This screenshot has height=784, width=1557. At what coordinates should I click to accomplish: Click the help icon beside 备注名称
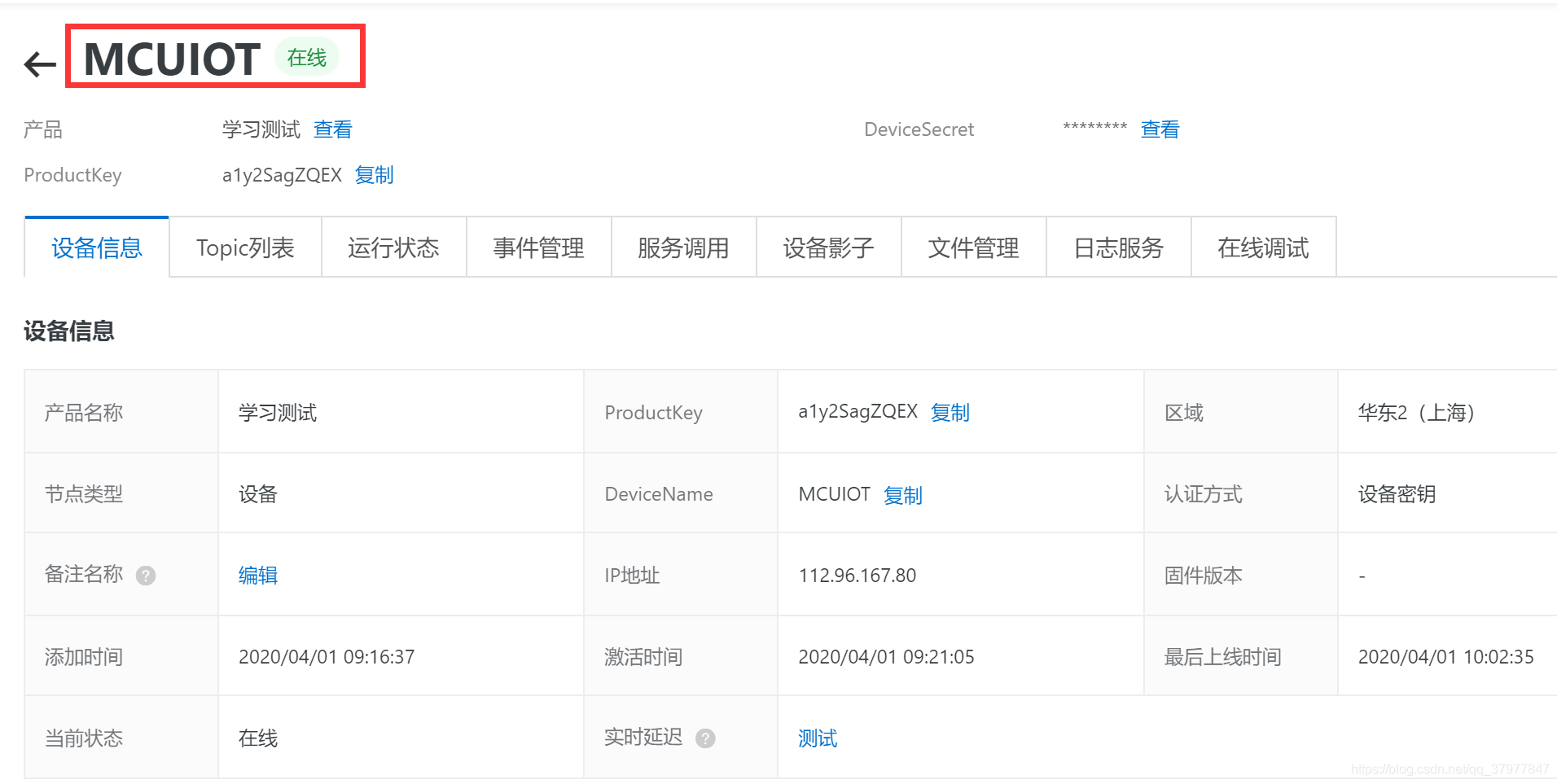tap(146, 576)
